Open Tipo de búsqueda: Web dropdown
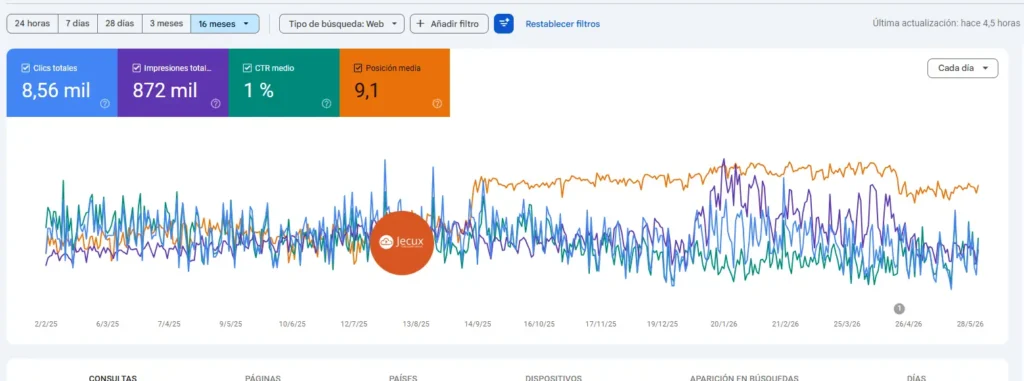 click(x=342, y=24)
